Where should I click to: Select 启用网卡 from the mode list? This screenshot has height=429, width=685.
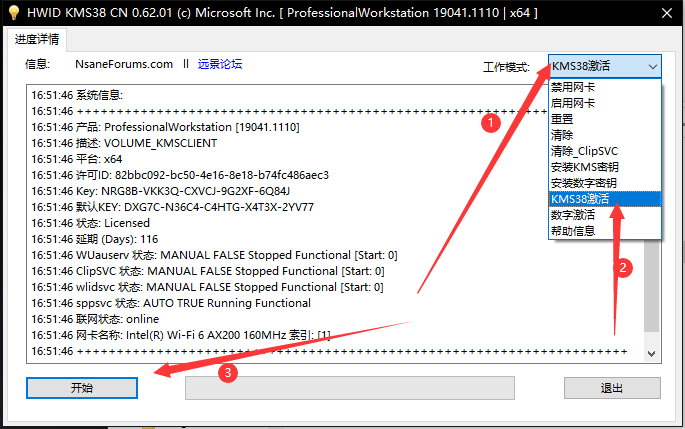(x=605, y=103)
